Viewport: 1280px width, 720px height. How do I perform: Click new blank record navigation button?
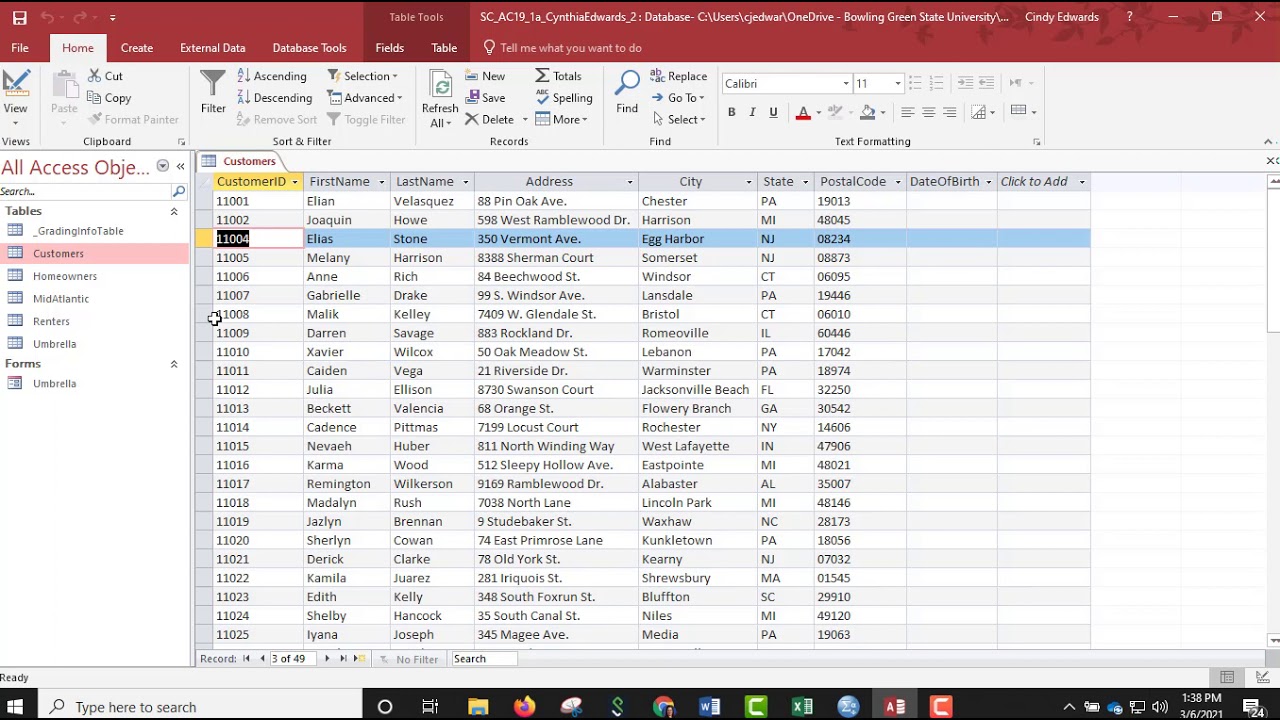pyautogui.click(x=360, y=659)
